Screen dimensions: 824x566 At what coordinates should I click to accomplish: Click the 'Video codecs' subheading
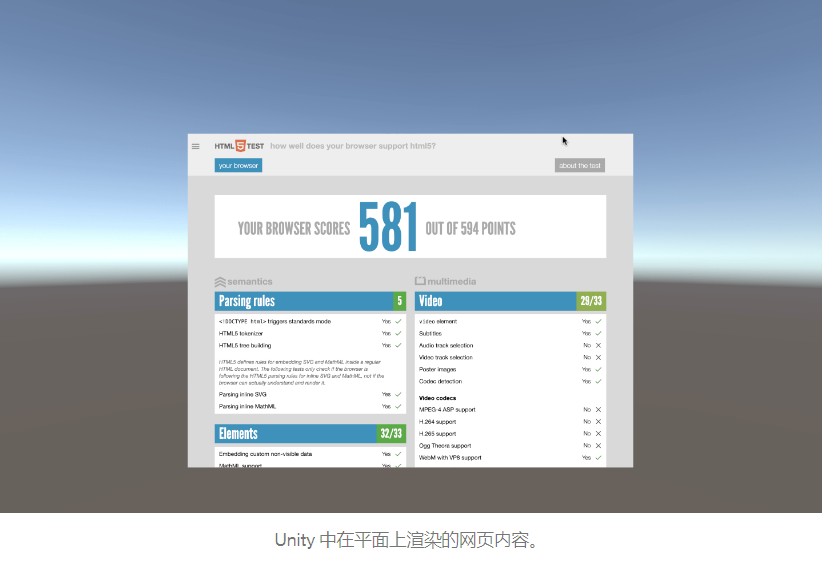coord(437,398)
